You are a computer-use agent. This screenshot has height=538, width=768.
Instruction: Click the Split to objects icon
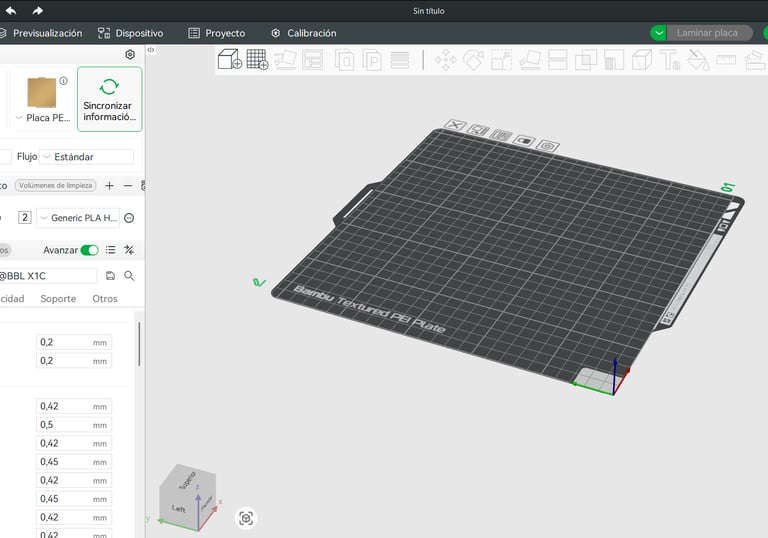coord(344,60)
